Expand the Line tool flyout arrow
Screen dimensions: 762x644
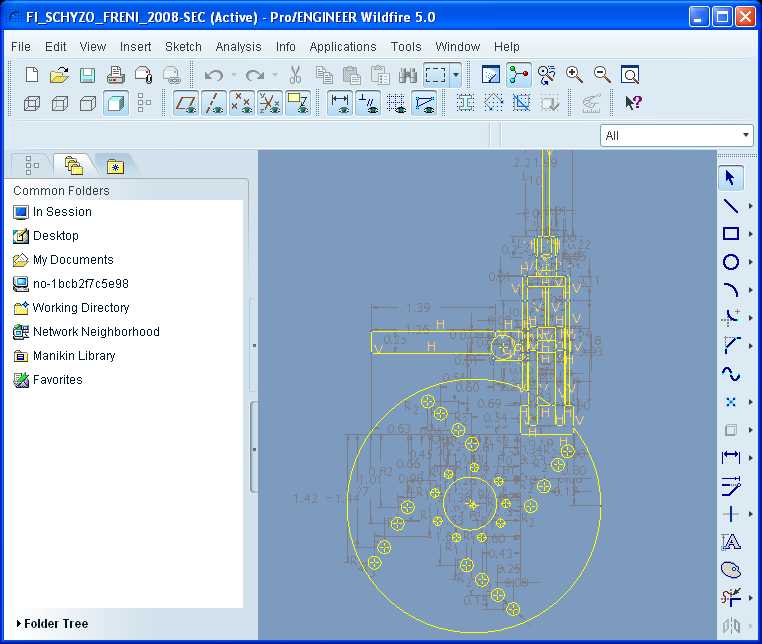[x=751, y=206]
